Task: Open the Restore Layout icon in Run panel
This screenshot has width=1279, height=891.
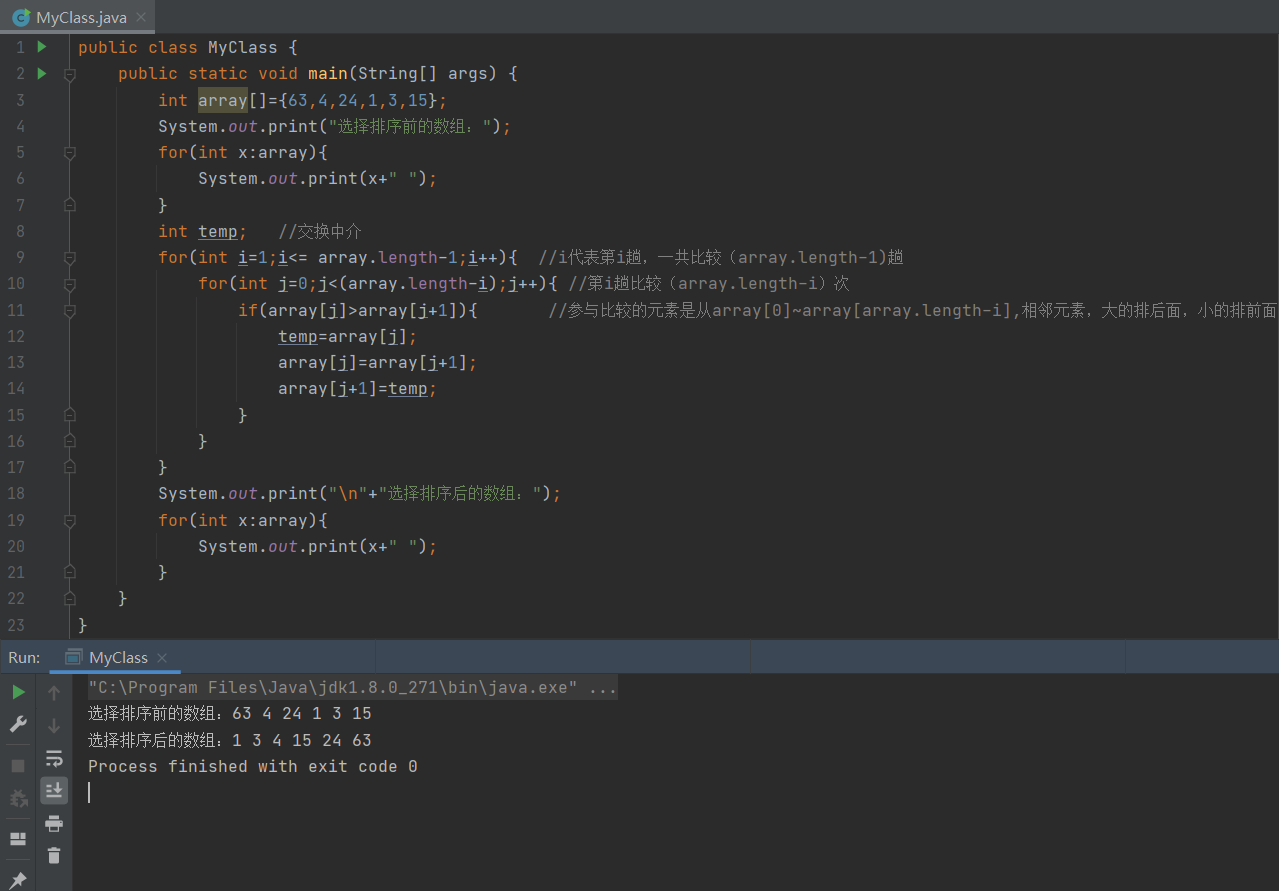Action: (x=18, y=839)
